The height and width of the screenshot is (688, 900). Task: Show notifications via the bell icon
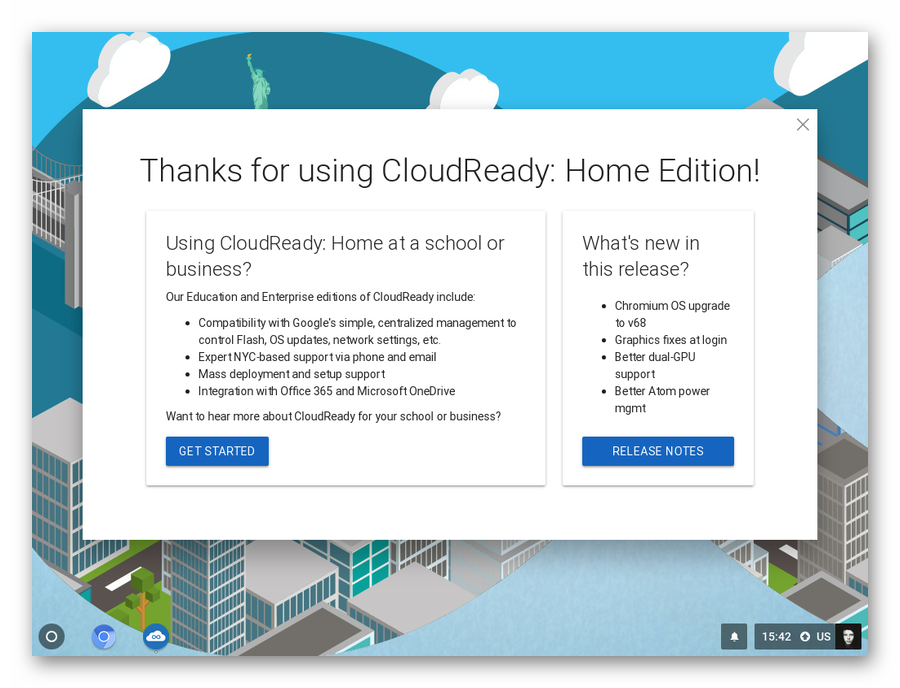point(734,637)
